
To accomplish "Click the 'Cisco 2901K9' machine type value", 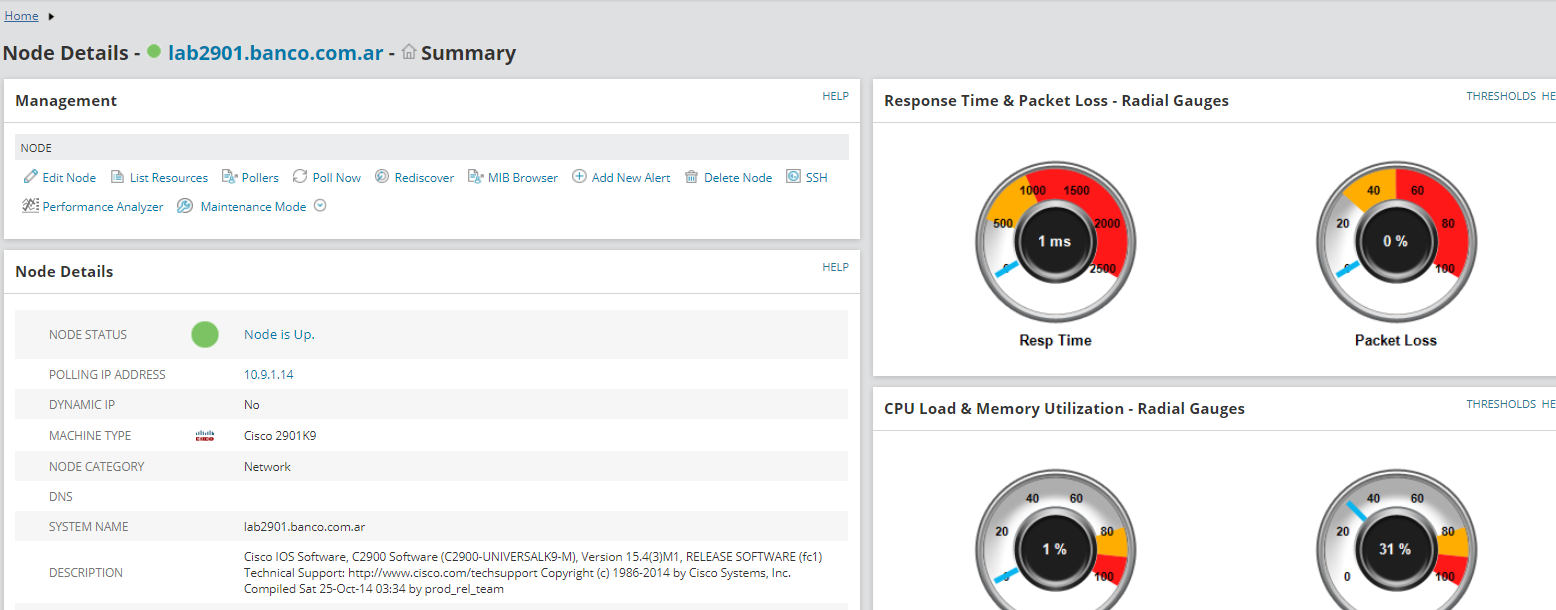I will 280,436.
